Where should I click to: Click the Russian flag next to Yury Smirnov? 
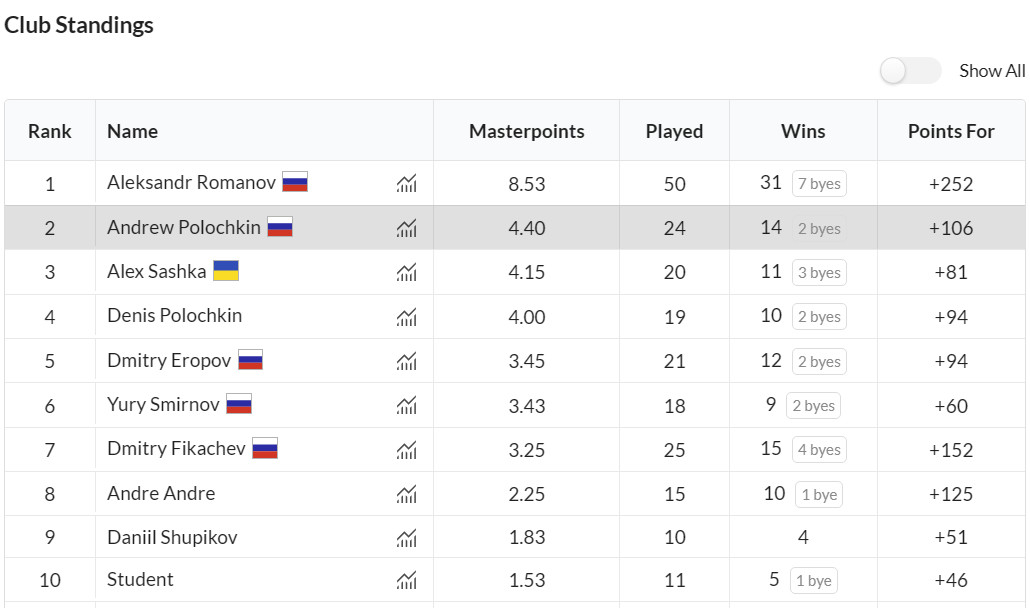pos(239,405)
